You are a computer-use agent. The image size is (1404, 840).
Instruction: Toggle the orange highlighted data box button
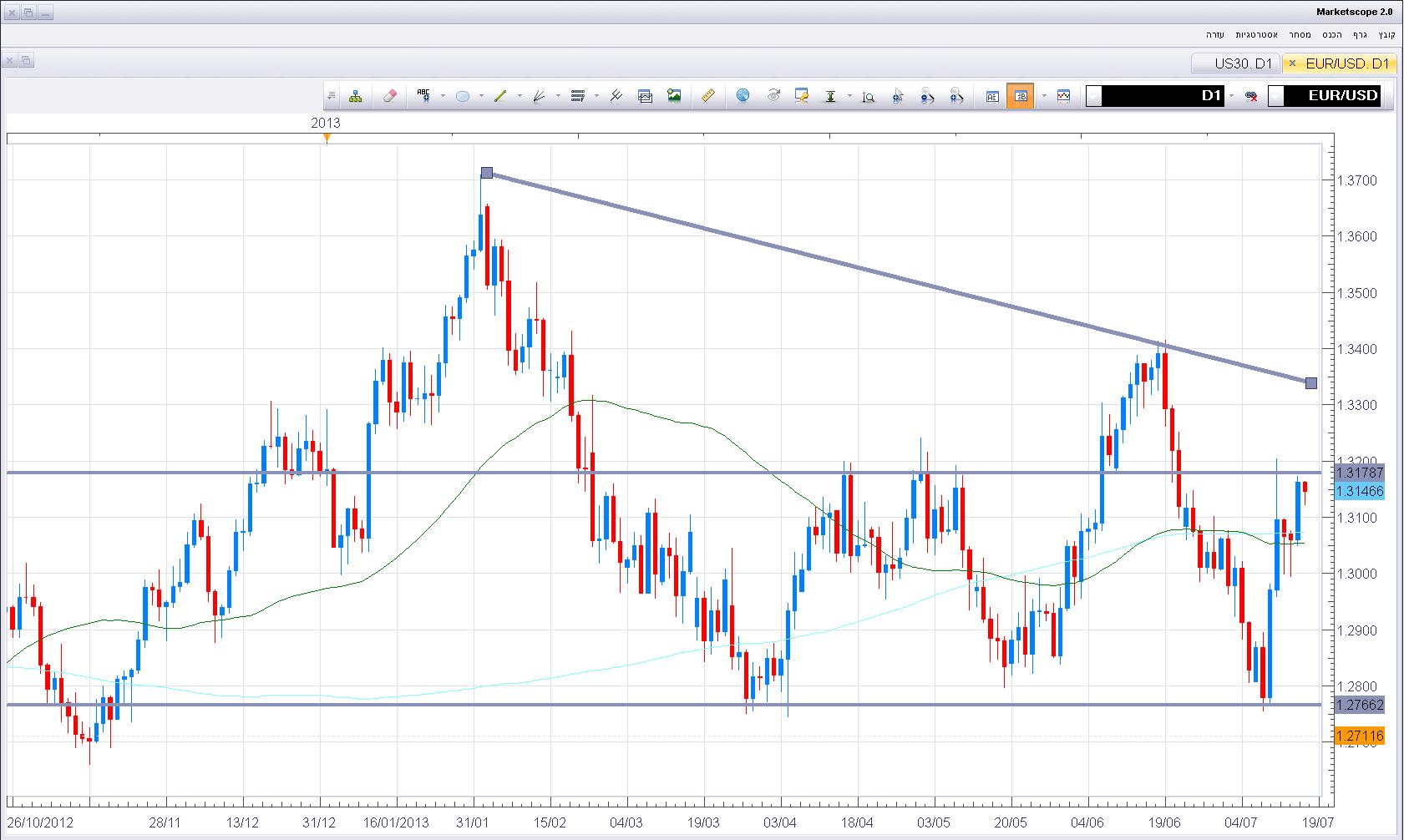[x=1020, y=96]
